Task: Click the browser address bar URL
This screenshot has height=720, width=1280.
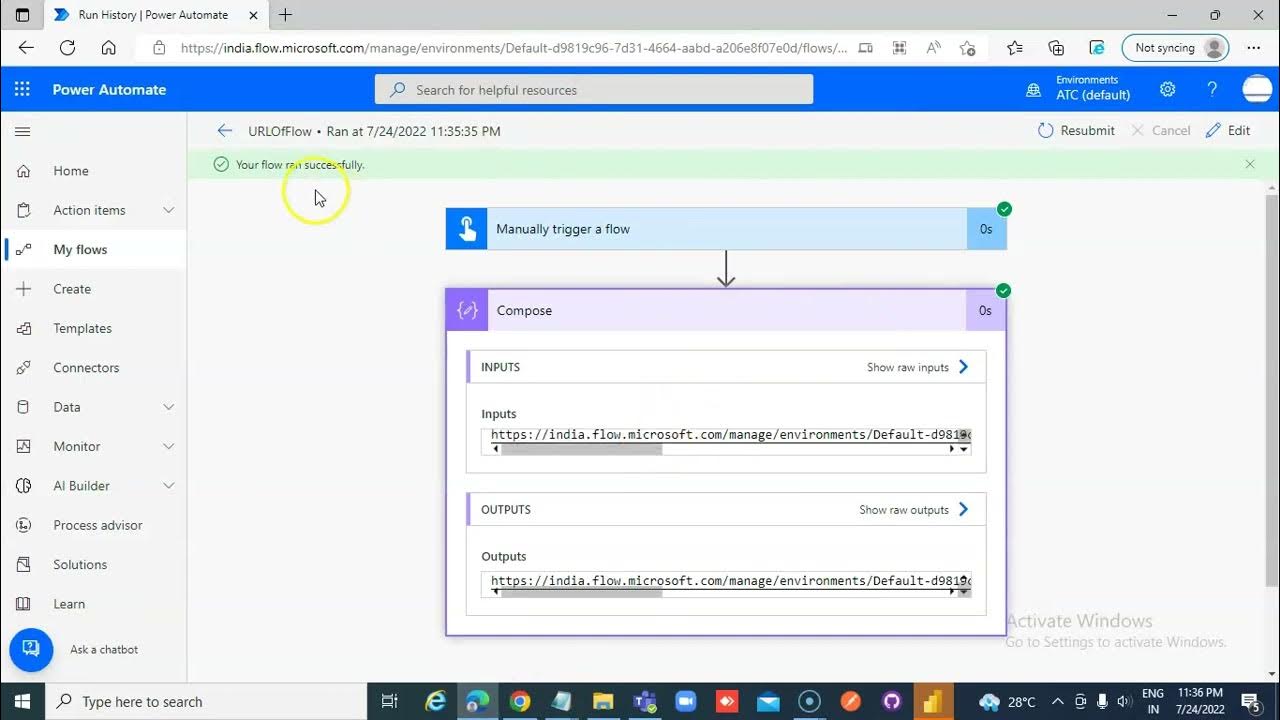Action: tap(514, 47)
